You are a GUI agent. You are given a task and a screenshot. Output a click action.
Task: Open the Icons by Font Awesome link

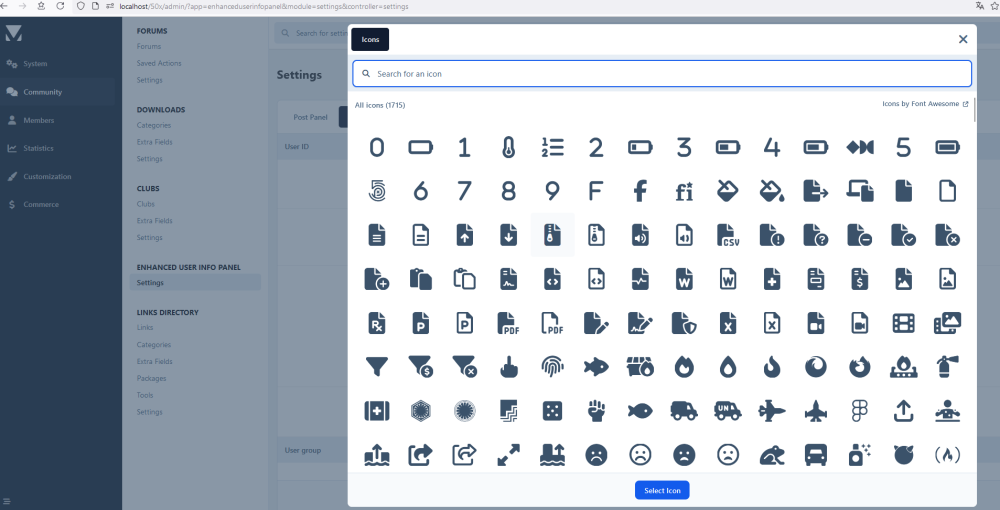(x=925, y=104)
